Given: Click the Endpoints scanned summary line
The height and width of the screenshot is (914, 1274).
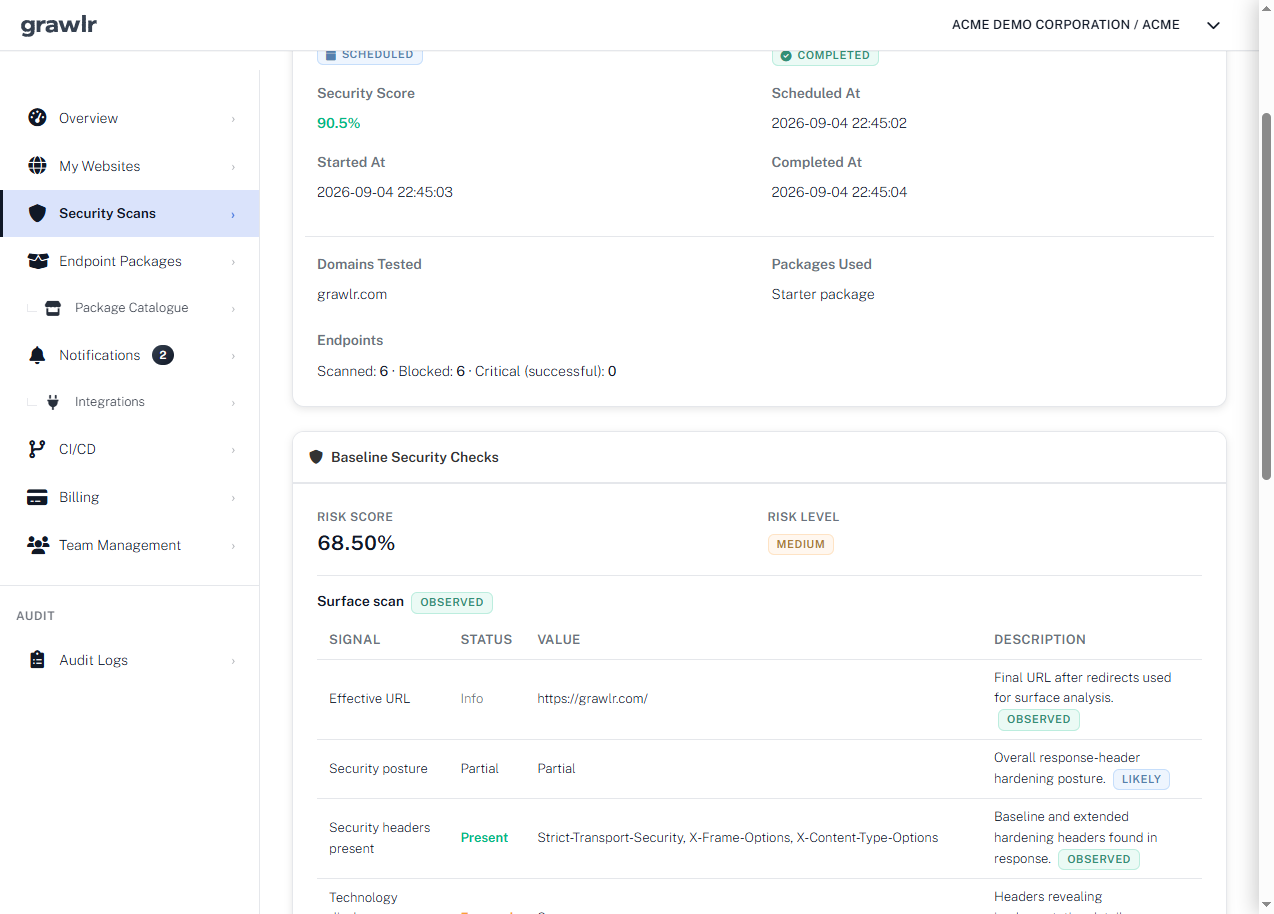Looking at the screenshot, I should pyautogui.click(x=467, y=371).
